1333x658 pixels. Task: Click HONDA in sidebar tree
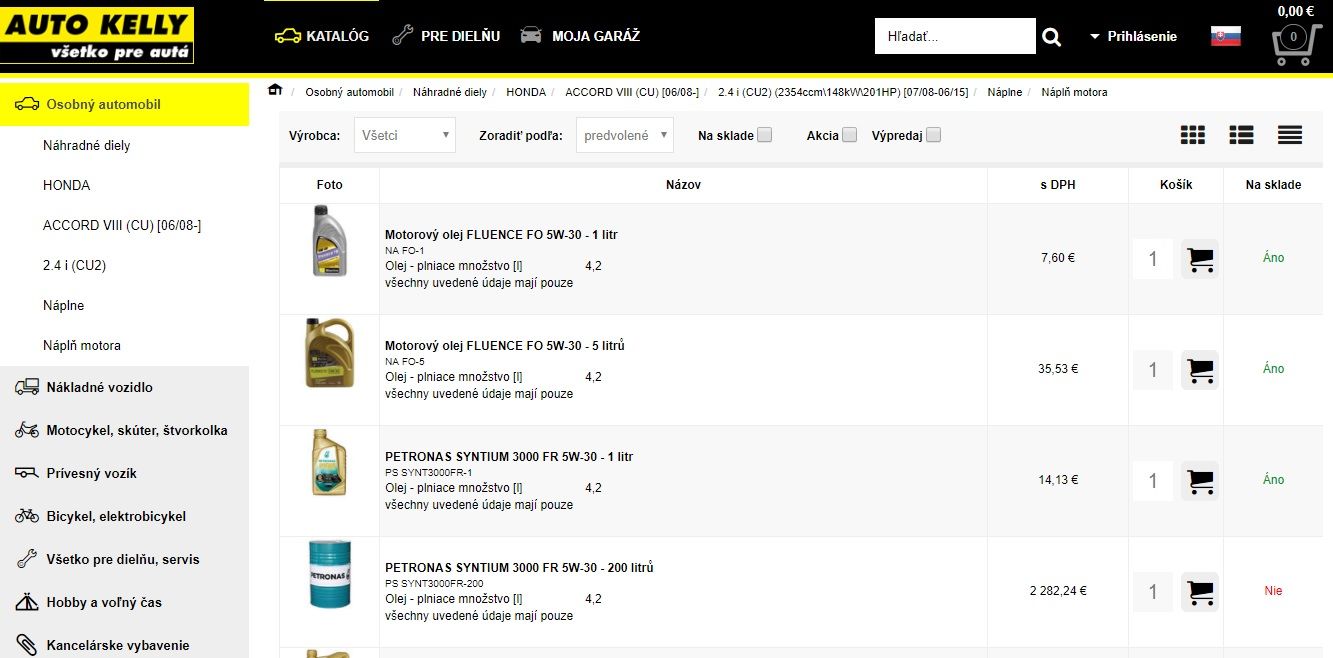point(67,185)
